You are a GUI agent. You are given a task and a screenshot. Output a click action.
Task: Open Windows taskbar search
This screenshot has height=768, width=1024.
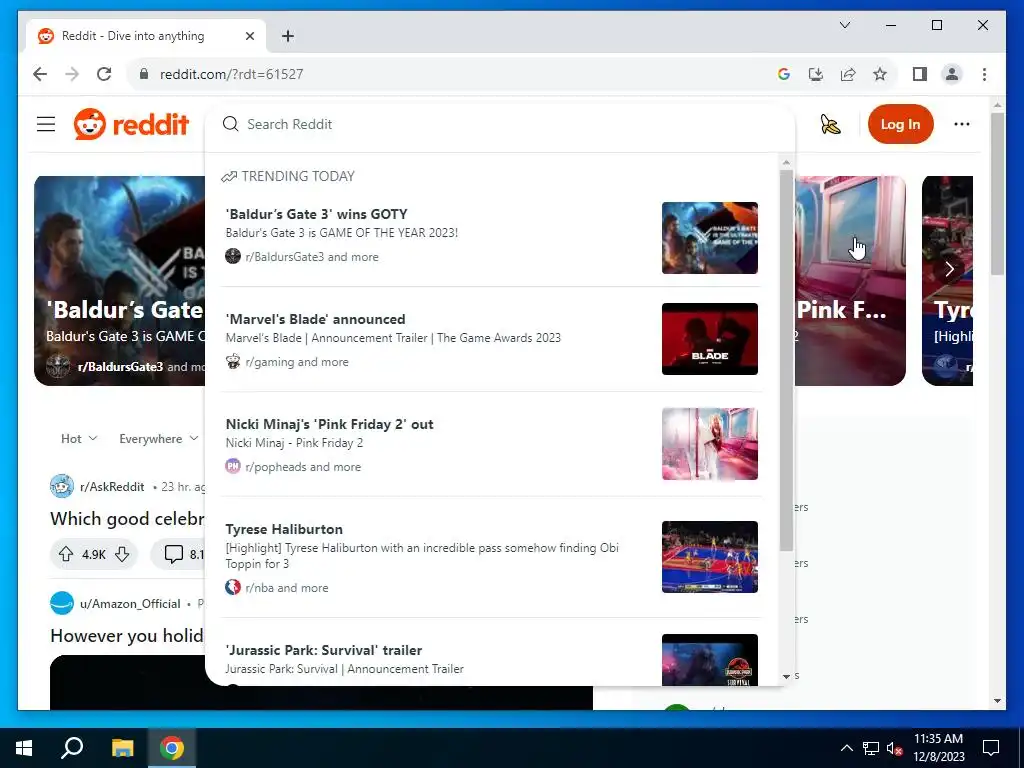[72, 748]
